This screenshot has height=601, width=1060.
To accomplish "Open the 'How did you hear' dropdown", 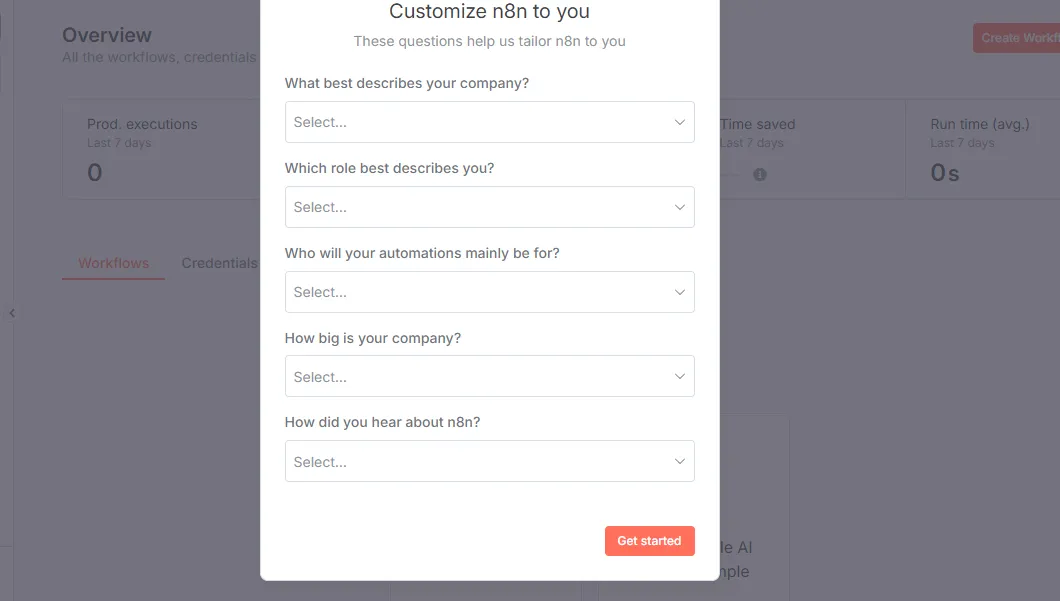I will point(489,461).
